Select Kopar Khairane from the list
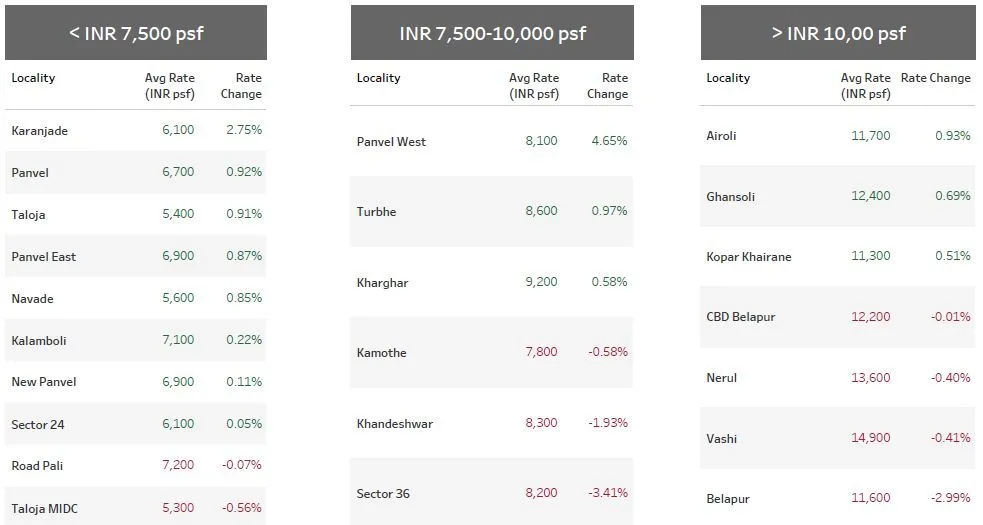The width and height of the screenshot is (983, 525). tap(749, 257)
